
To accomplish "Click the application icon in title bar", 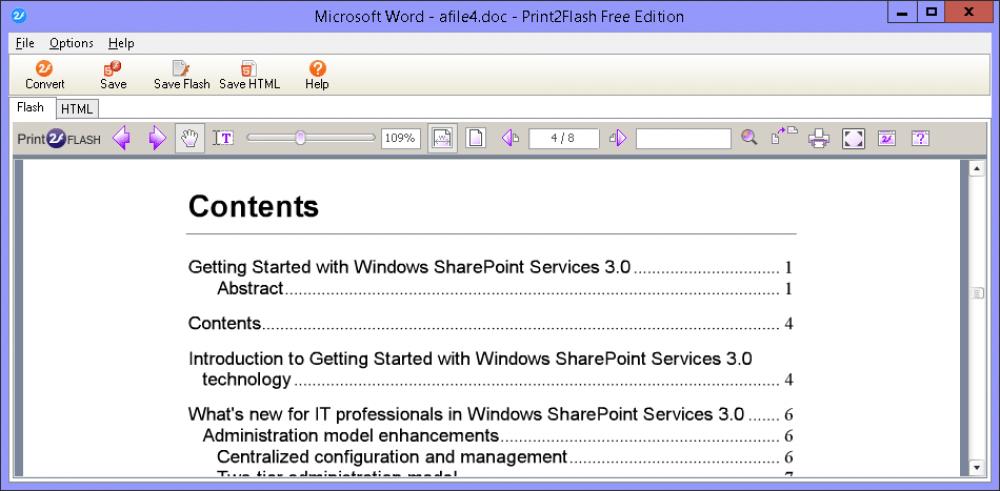I will (x=19, y=15).
